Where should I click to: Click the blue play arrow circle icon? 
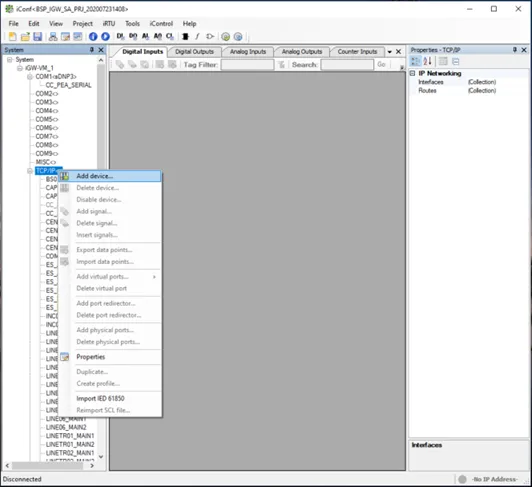point(106,36)
